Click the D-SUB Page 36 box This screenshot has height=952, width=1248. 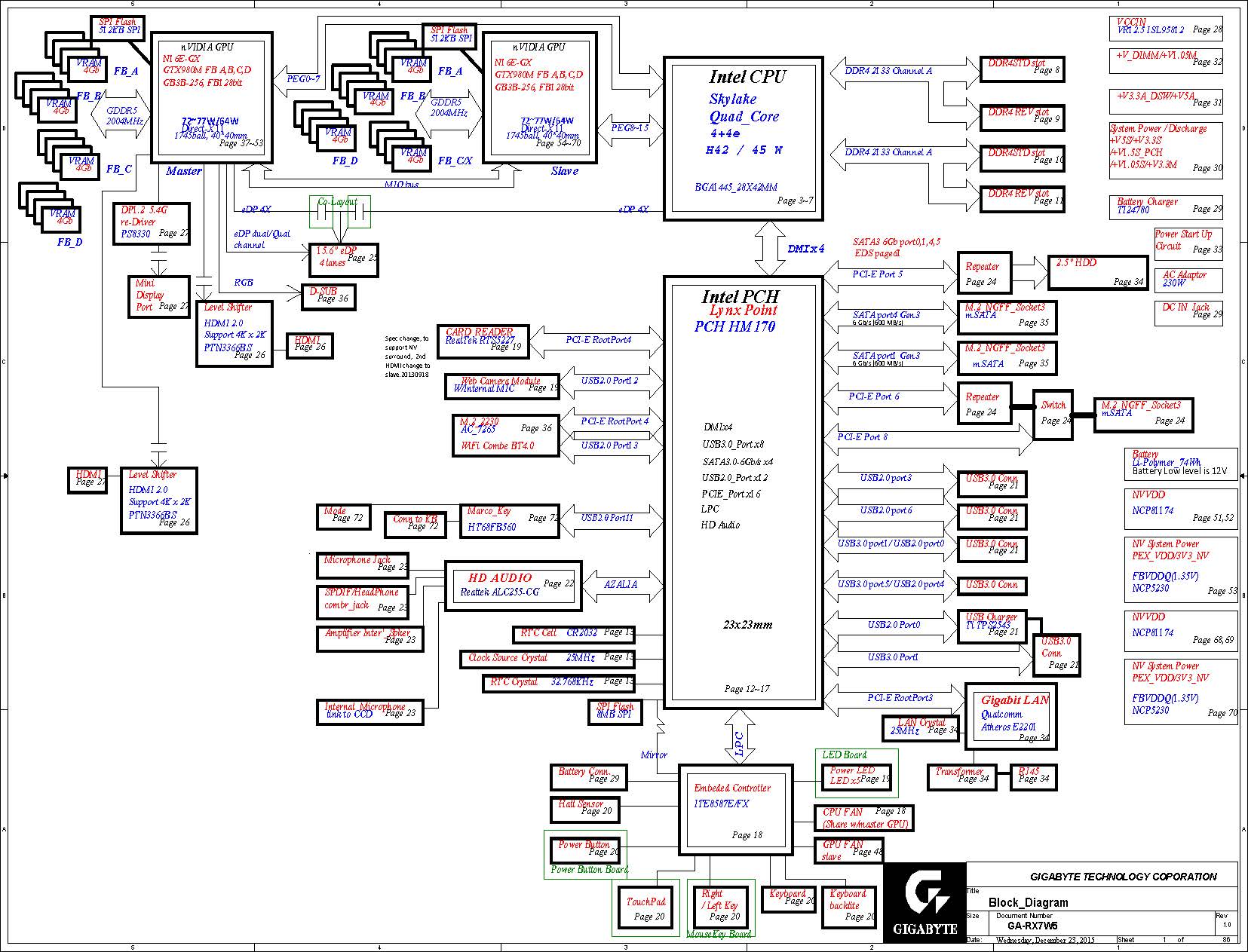pyautogui.click(x=328, y=296)
